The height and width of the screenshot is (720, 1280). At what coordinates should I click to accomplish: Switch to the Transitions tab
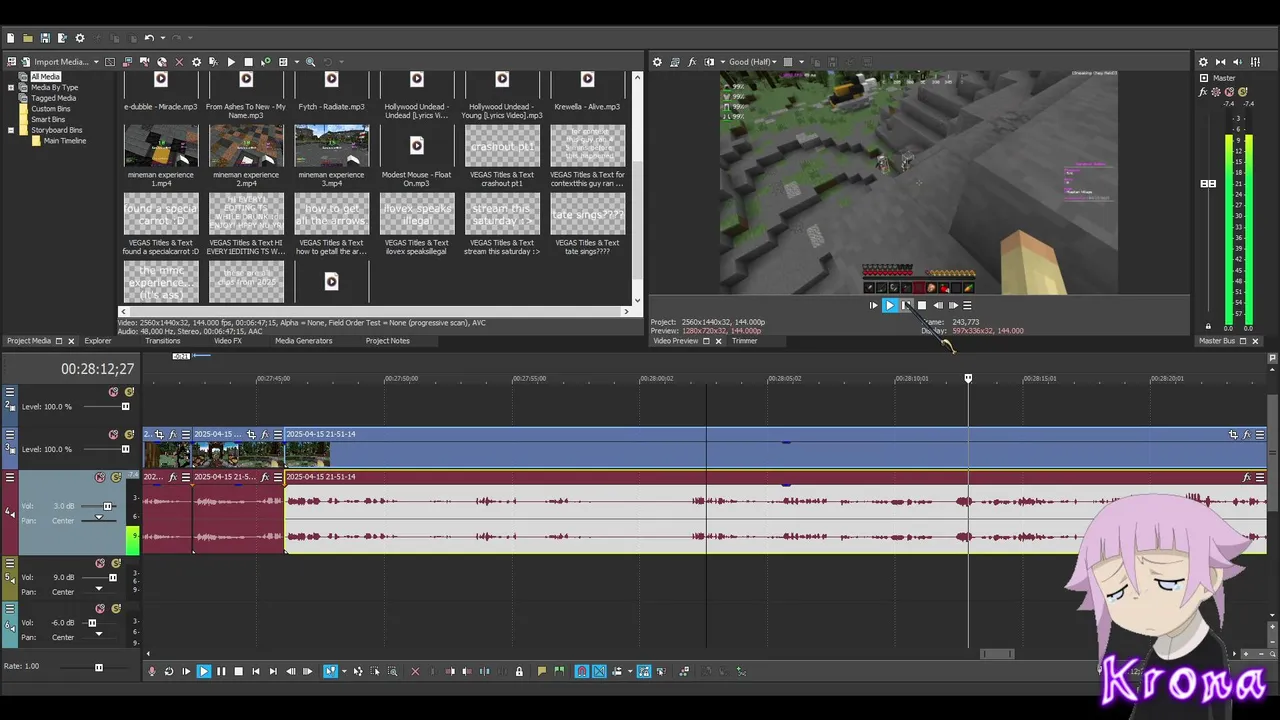point(162,341)
